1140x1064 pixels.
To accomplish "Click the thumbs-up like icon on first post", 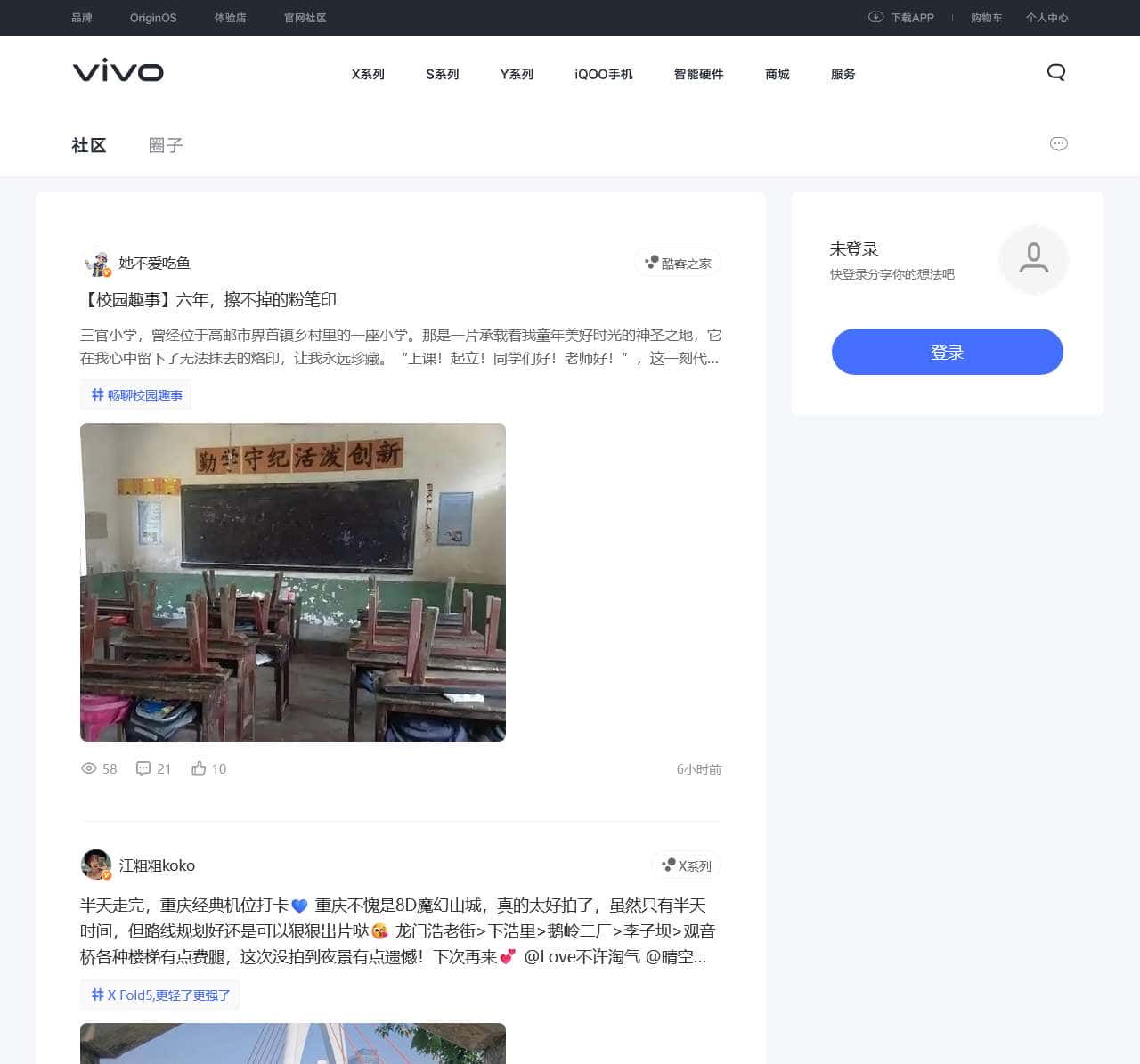I will (199, 768).
